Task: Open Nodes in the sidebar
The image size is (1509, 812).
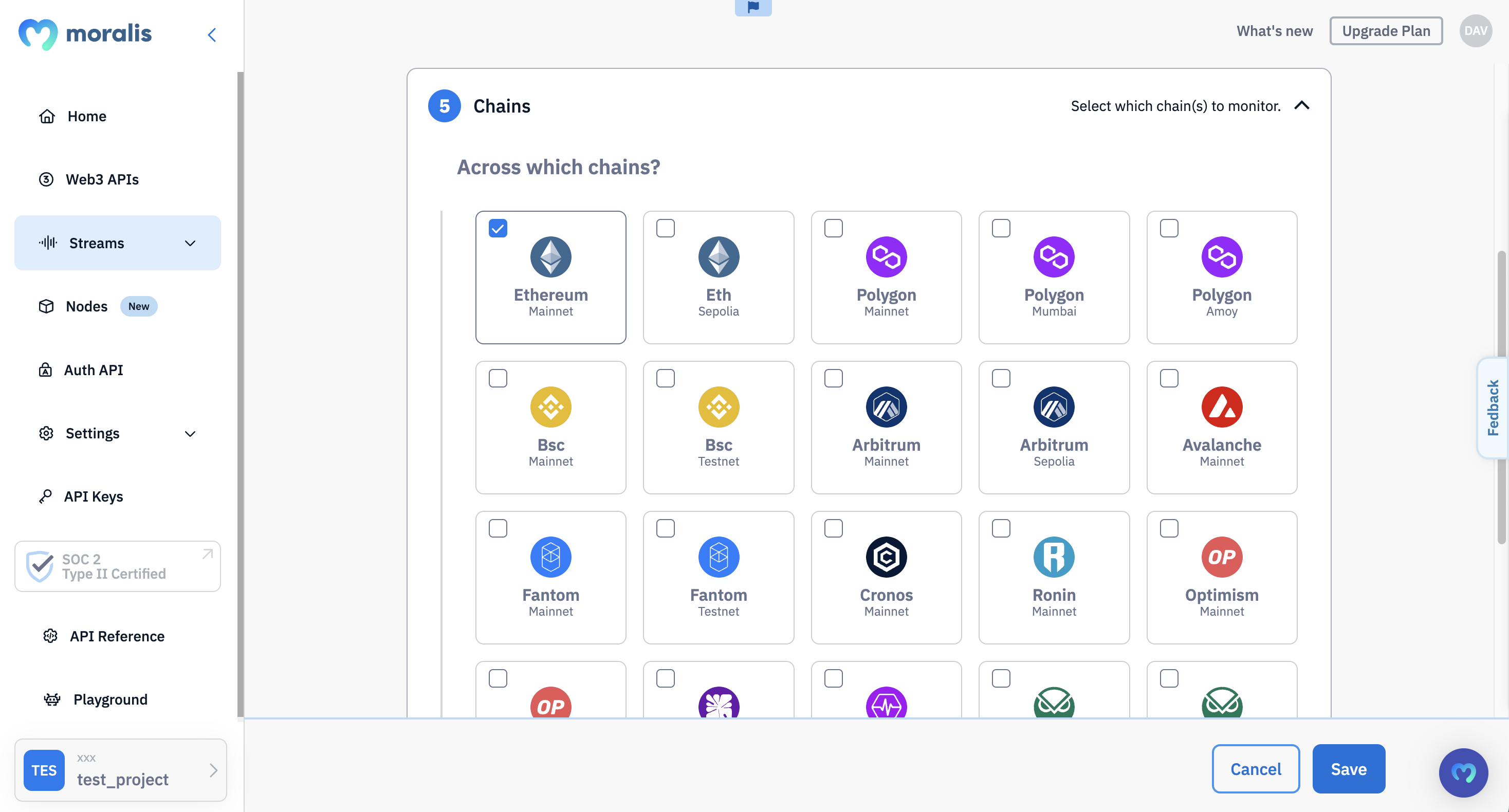Action: [117, 306]
